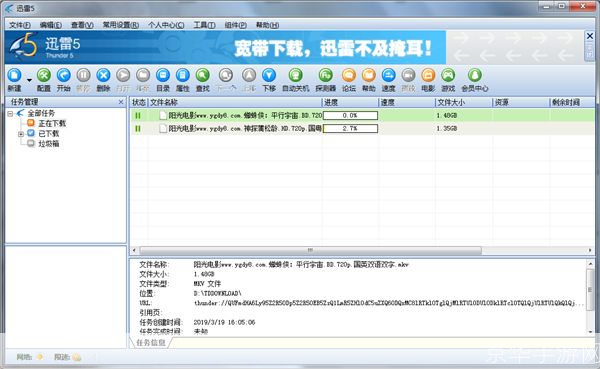Move task down with 下移 icon
Screen dimensions: 600x369
(x=269, y=75)
